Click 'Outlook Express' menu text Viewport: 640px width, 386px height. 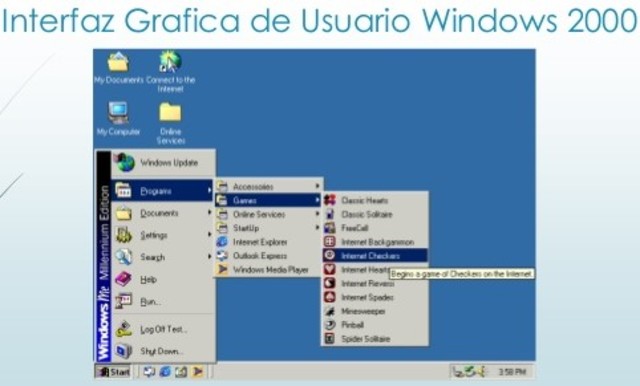point(260,256)
